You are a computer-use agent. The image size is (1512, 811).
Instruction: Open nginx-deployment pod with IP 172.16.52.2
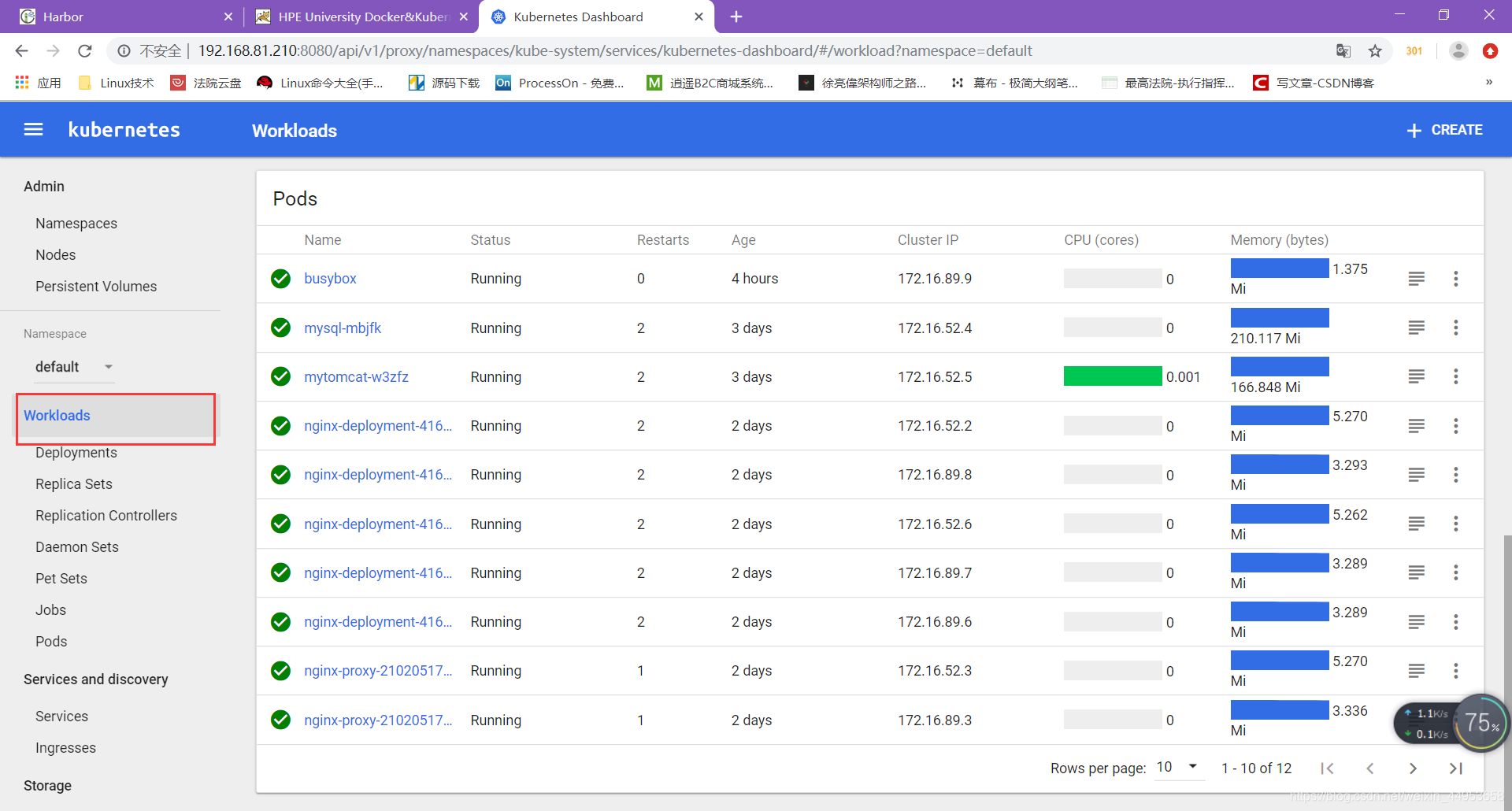[378, 426]
